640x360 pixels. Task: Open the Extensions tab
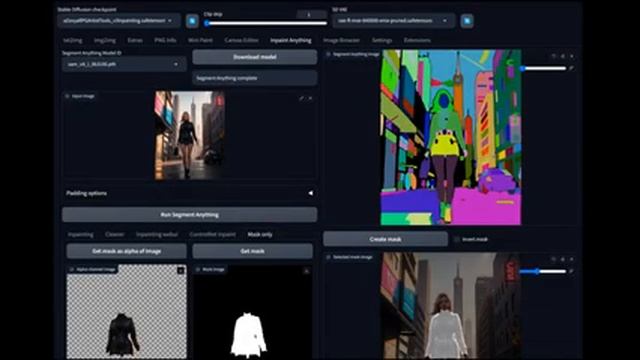tap(417, 40)
